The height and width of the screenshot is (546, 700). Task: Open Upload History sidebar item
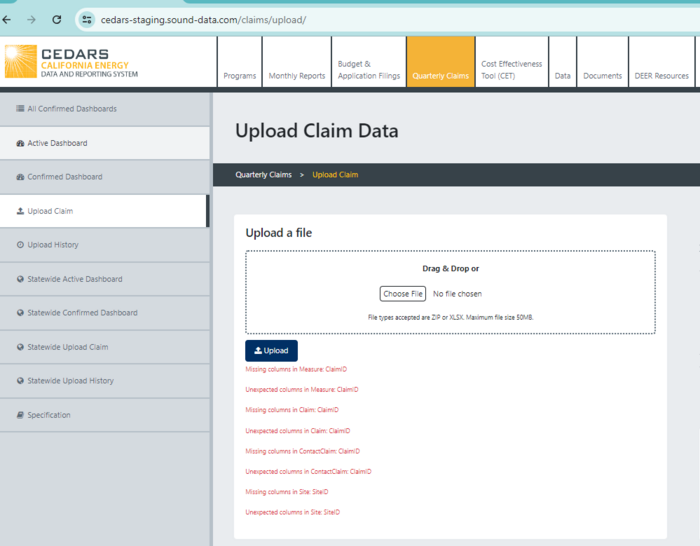coord(53,245)
